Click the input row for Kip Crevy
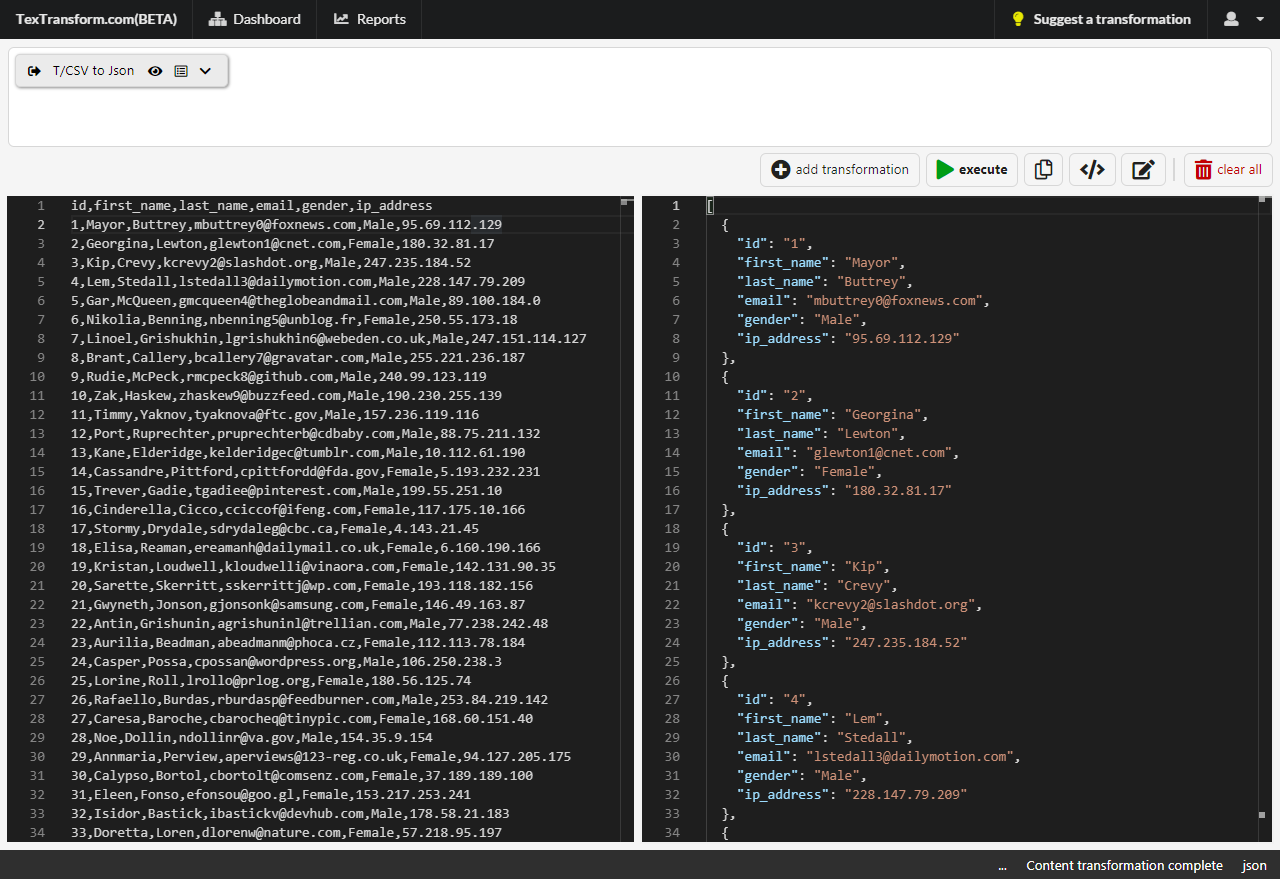Viewport: 1280px width, 879px height. (271, 263)
